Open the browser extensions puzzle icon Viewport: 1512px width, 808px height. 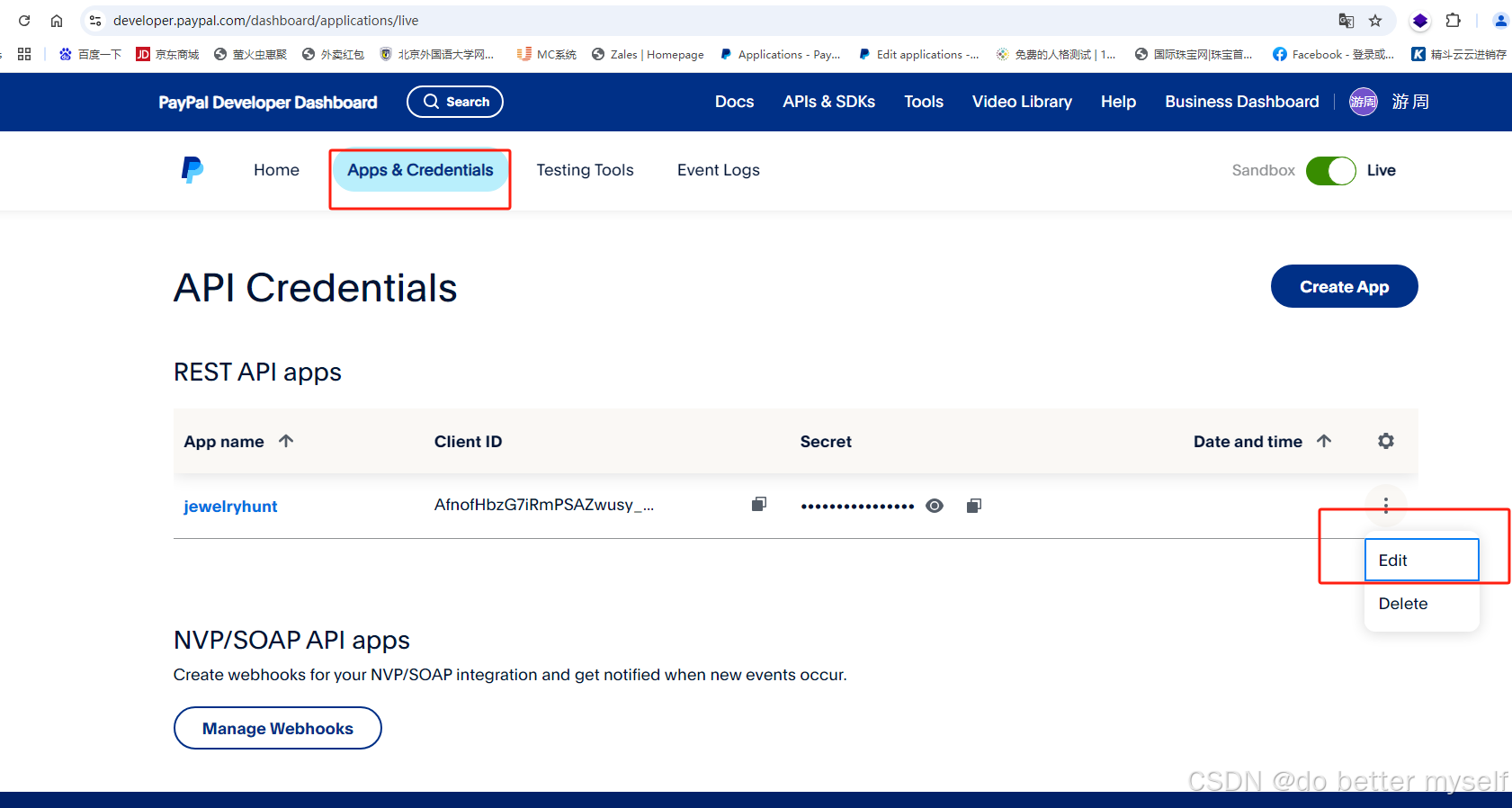(1454, 21)
